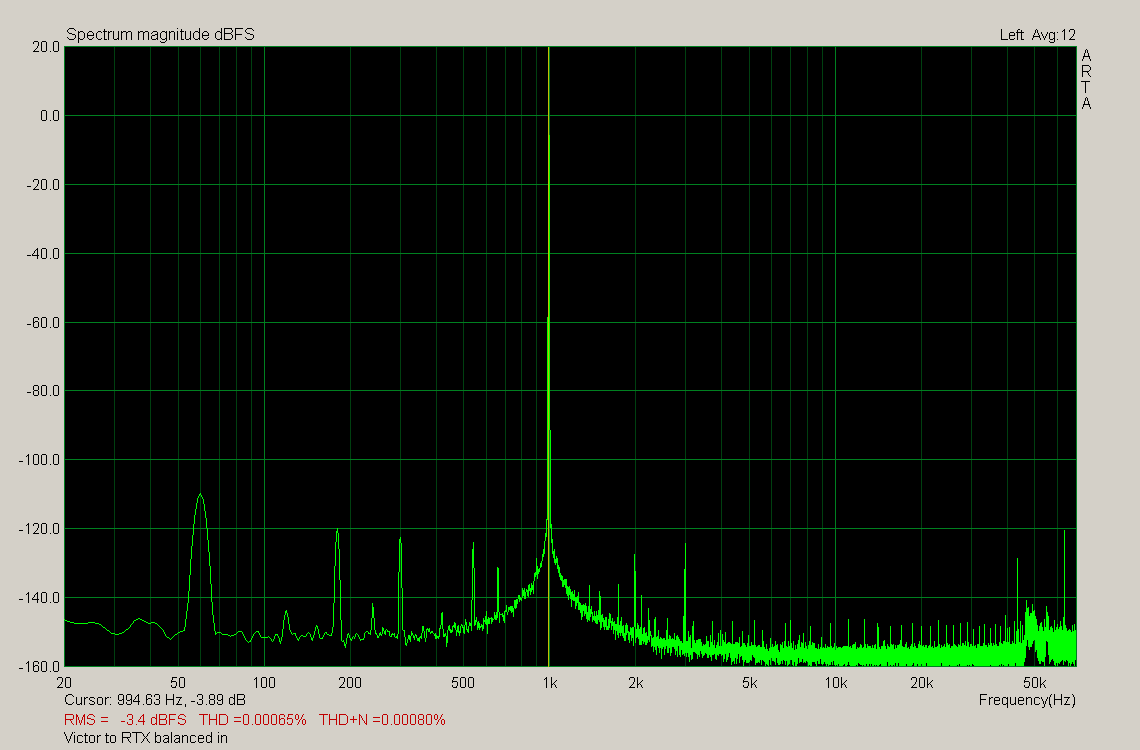This screenshot has height=750, width=1140.
Task: Click the -160.0 dB axis label
Action: coord(40,666)
